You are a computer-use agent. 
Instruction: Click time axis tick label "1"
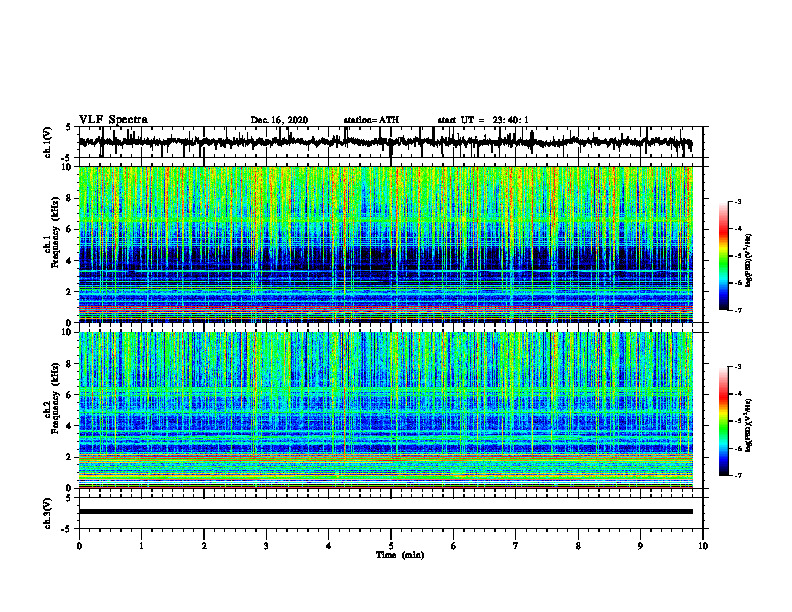[x=141, y=545]
